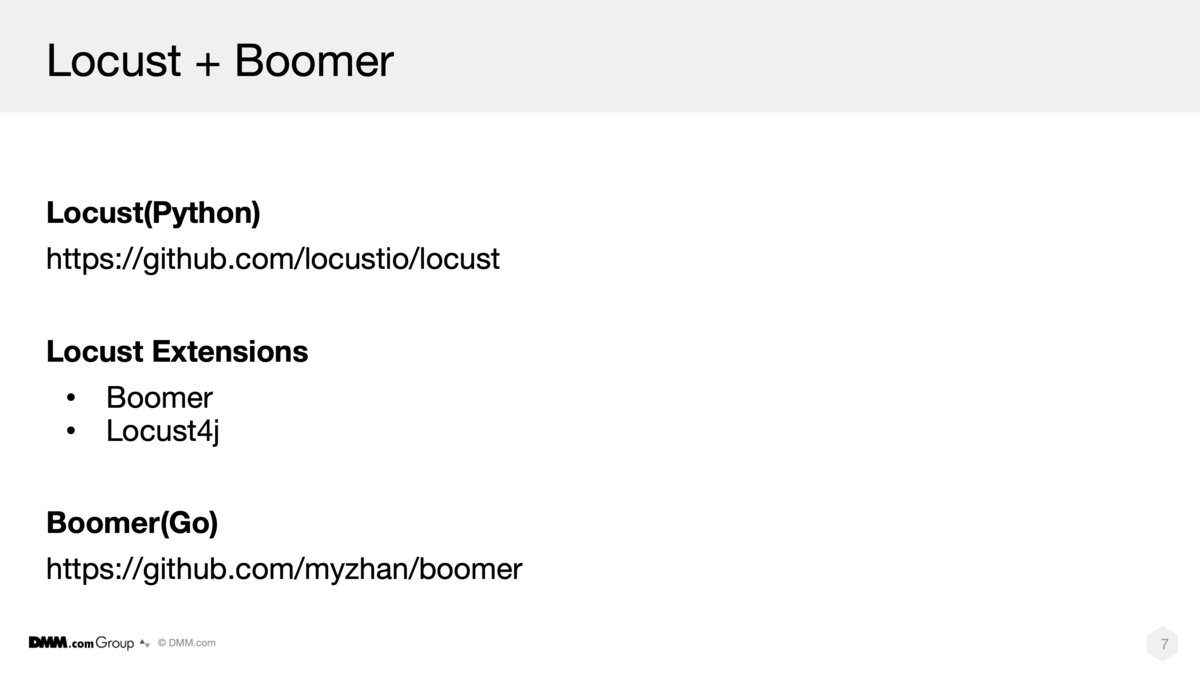1200x675 pixels.
Task: Click the word Group in the footer logo
Action: (115, 644)
